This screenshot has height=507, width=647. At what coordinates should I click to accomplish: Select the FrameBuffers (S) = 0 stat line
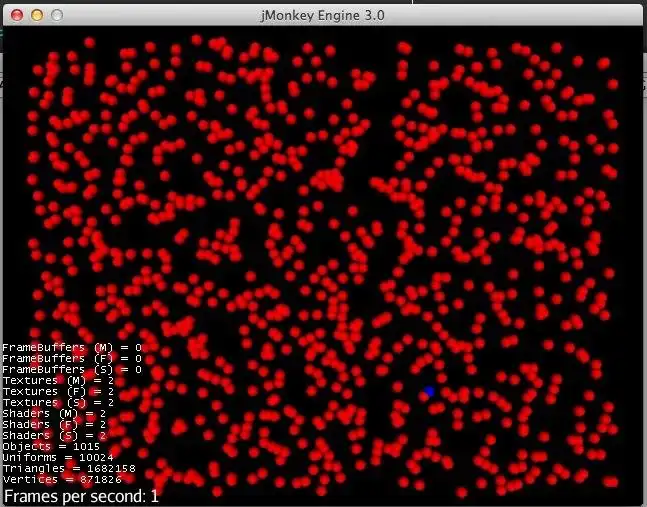[x=72, y=369]
